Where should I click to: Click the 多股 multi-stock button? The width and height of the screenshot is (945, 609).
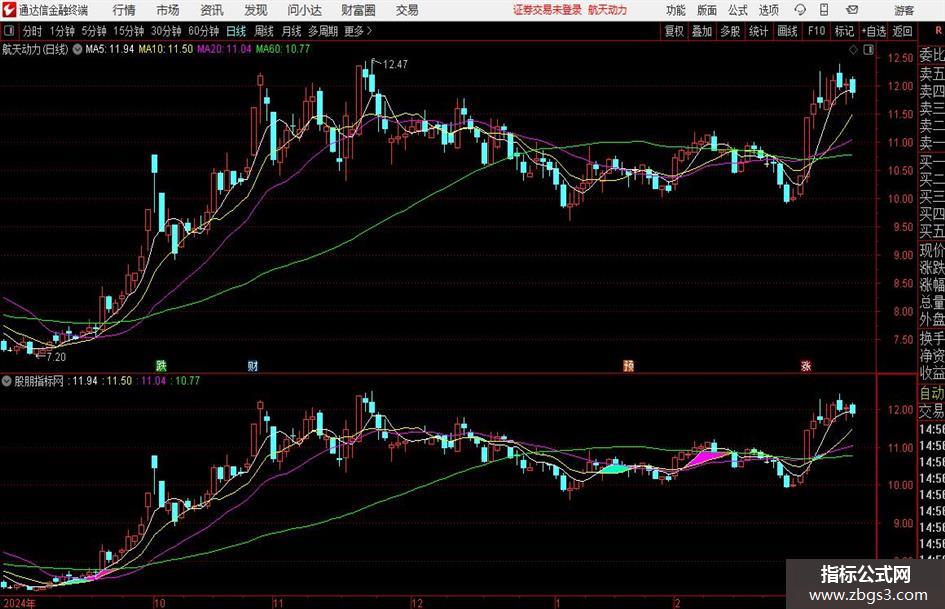pos(730,31)
